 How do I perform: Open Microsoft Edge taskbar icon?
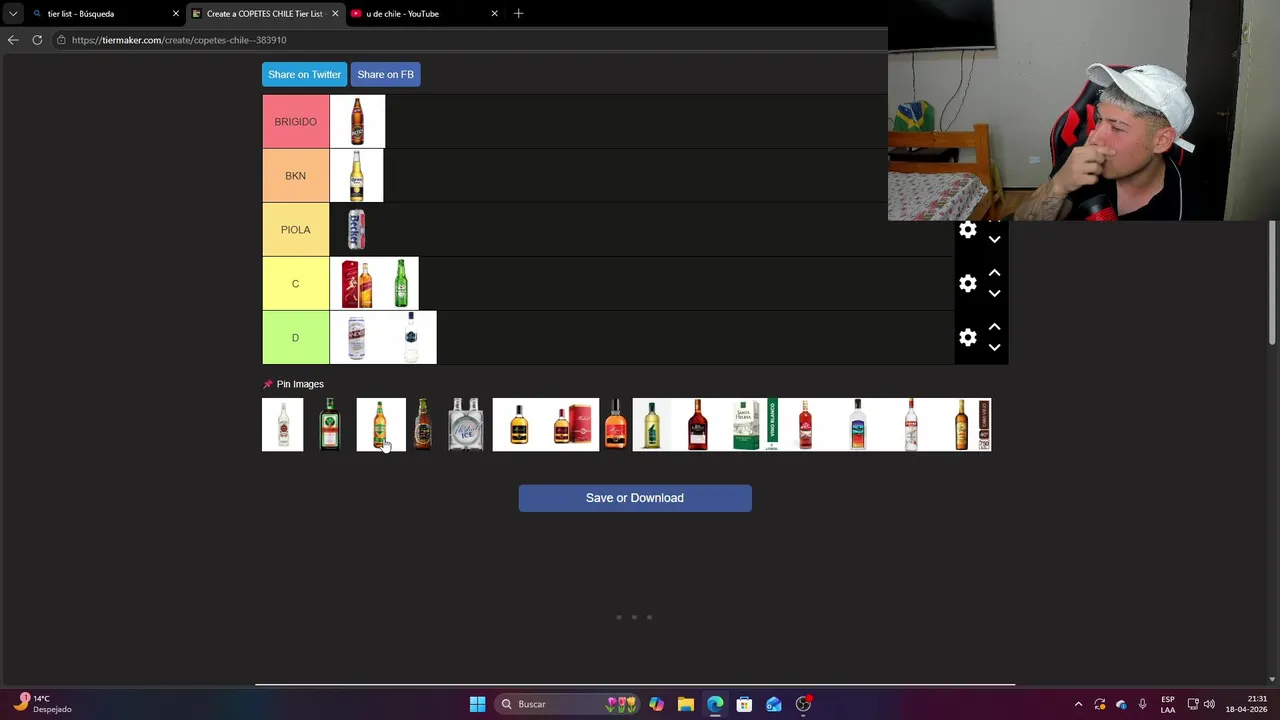[x=715, y=704]
